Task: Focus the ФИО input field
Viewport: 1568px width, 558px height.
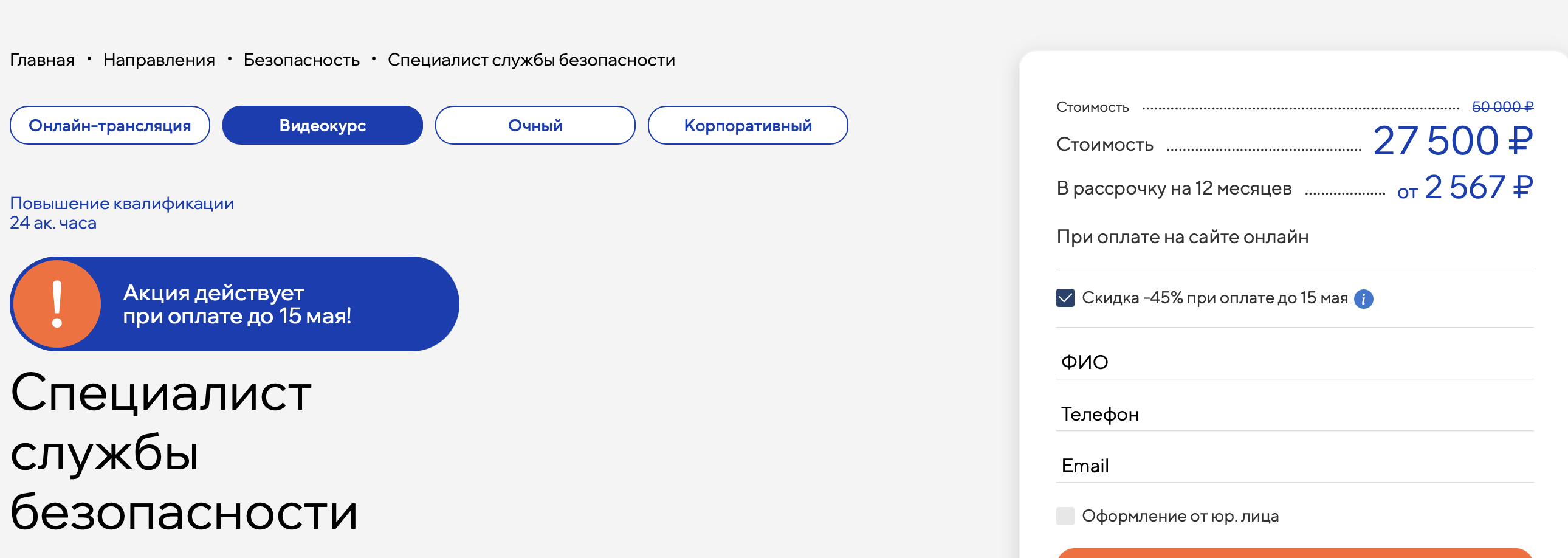Action: coord(1294,362)
